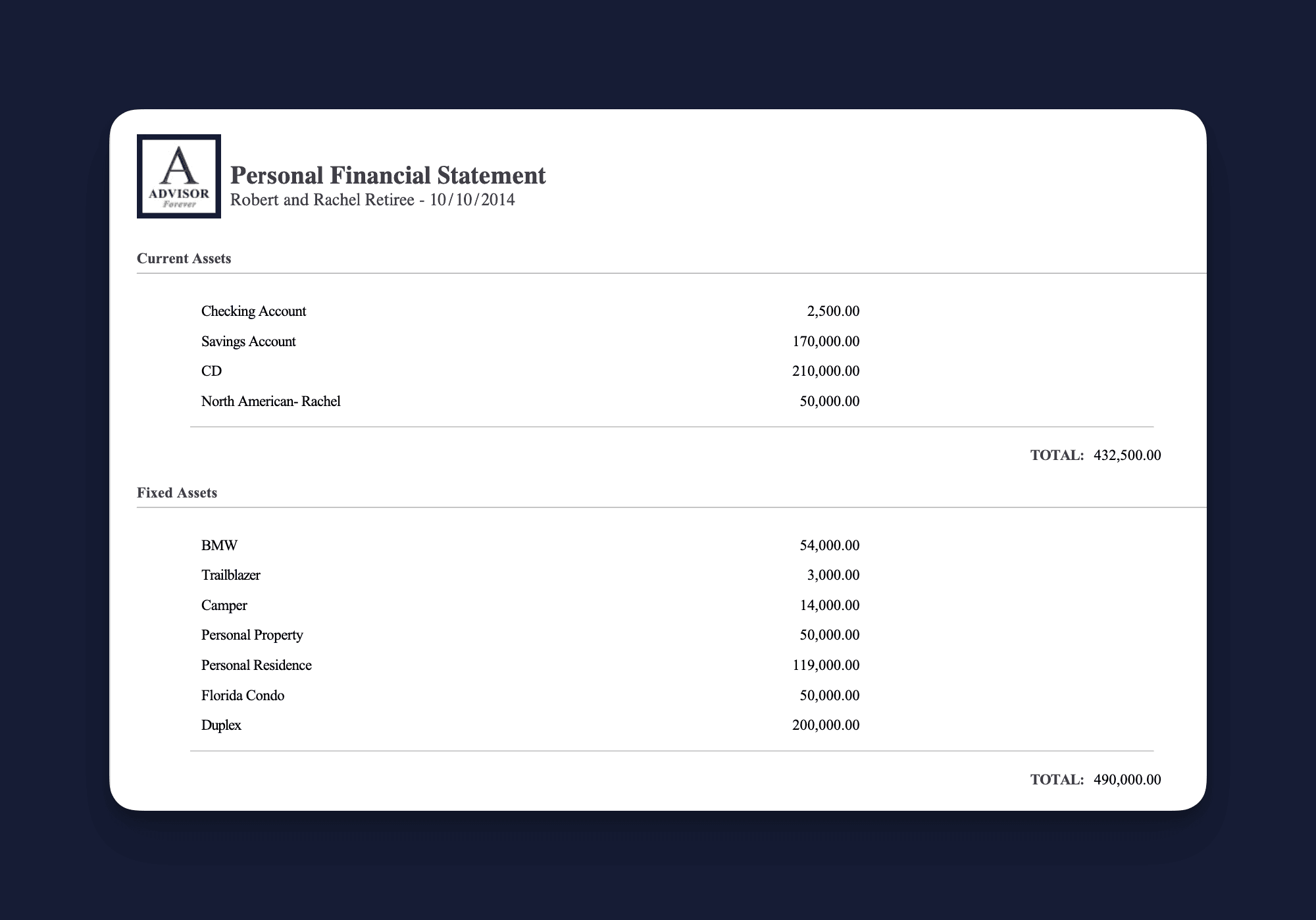Screen dimensions: 1316x920
Task: Click the Savings Account row
Action: (248, 341)
